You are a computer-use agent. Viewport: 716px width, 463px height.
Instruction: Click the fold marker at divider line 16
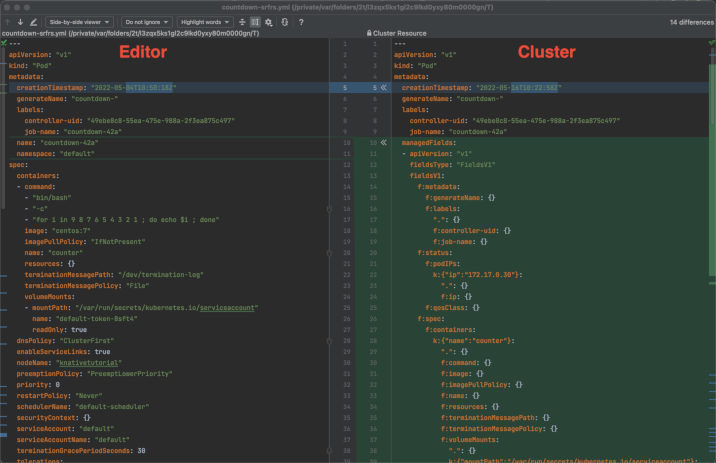click(329, 209)
